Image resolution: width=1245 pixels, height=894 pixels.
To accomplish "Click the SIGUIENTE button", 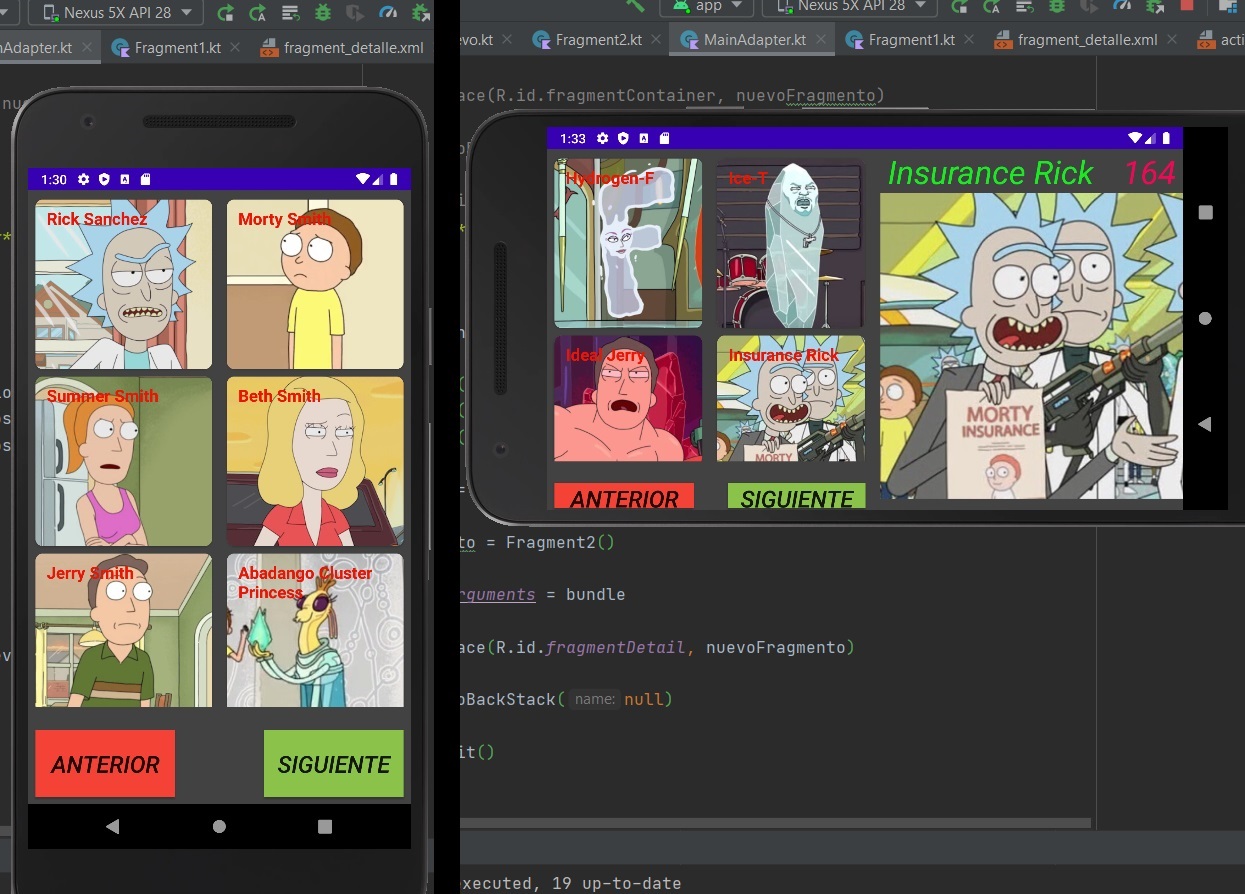I will [x=333, y=763].
